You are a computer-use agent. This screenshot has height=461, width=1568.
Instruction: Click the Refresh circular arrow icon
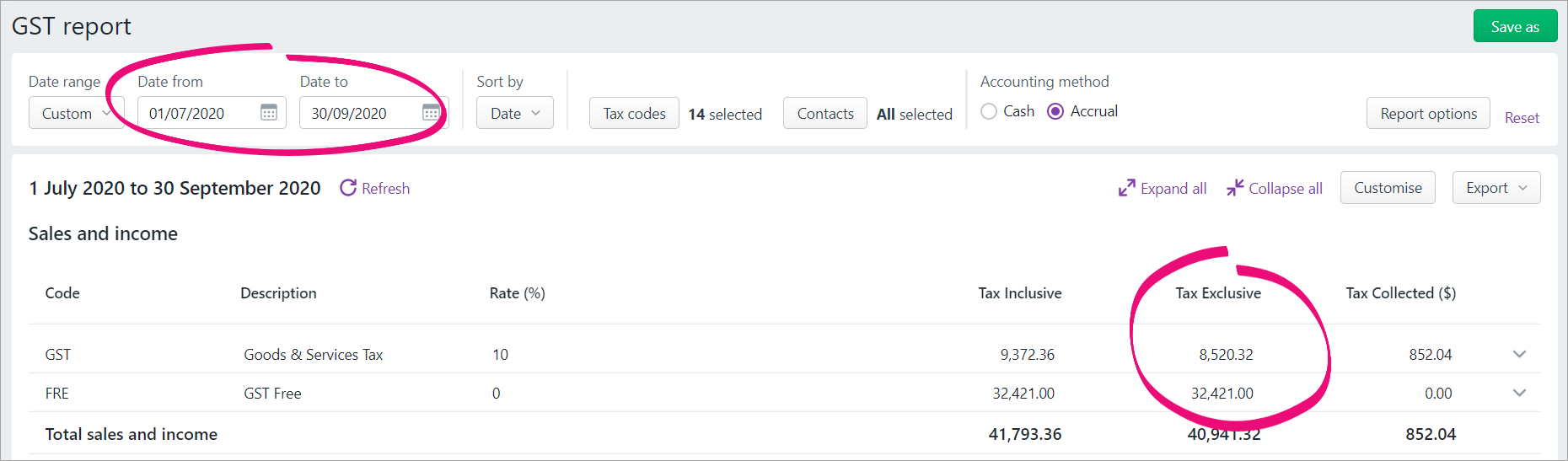pos(348,188)
